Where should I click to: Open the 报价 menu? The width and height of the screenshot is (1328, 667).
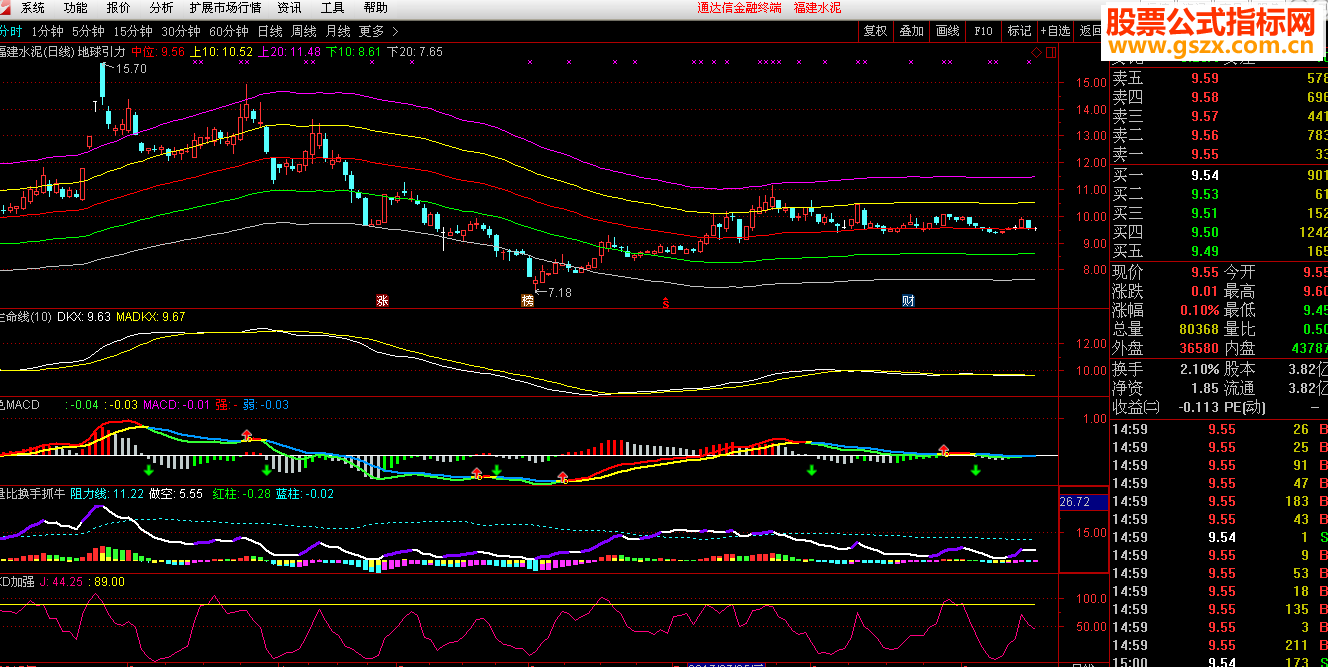119,8
